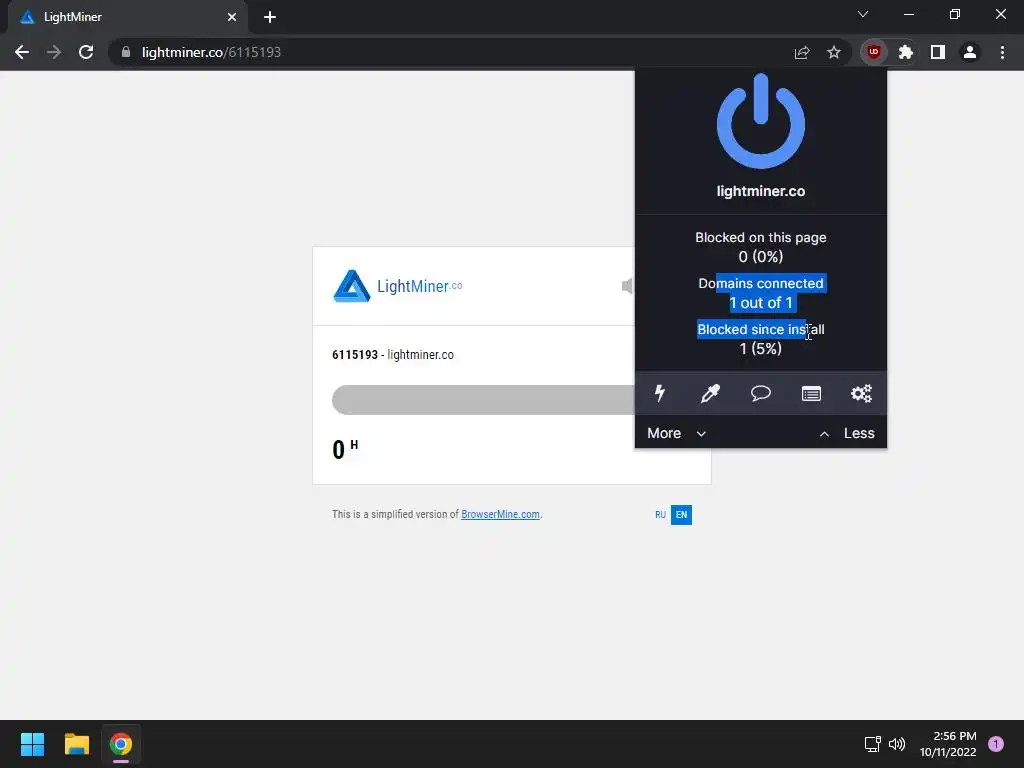Open Chrome three-dot menu

1002,52
